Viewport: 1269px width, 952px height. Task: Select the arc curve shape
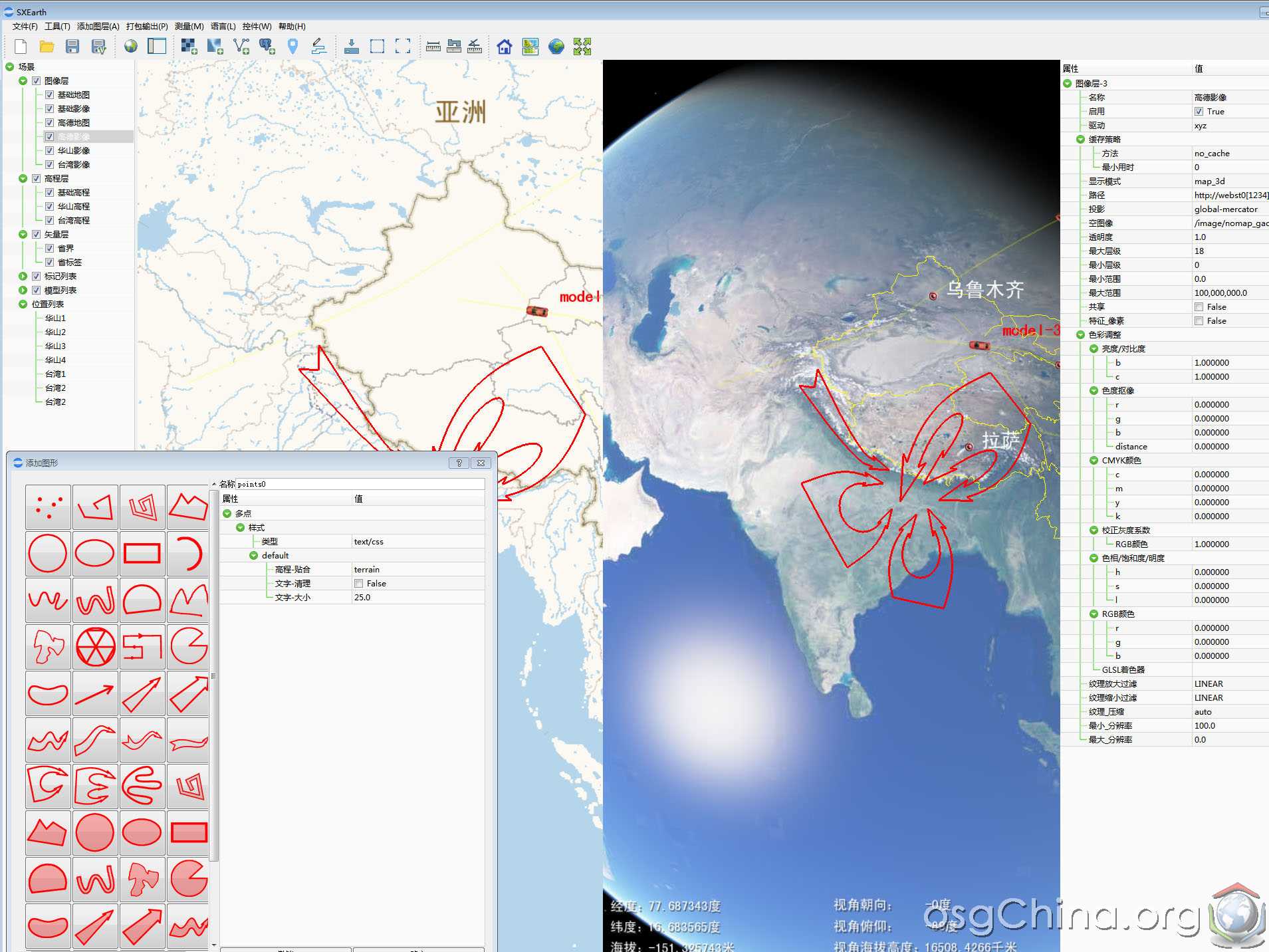click(188, 553)
